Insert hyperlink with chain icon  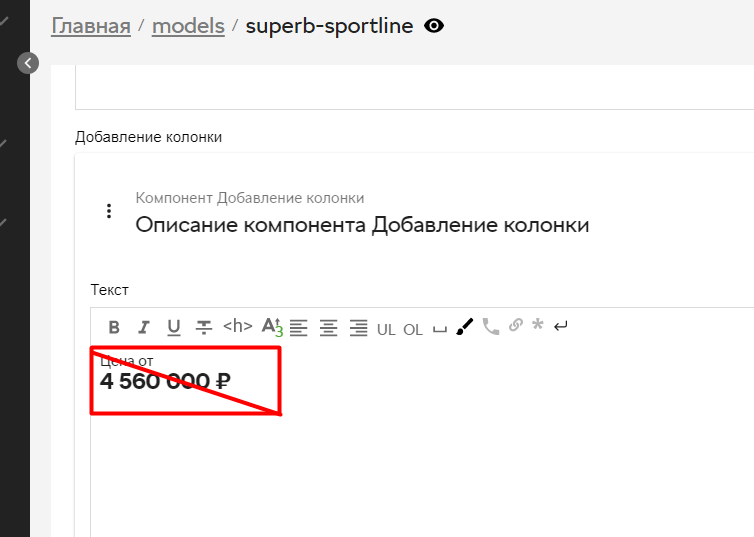(516, 325)
